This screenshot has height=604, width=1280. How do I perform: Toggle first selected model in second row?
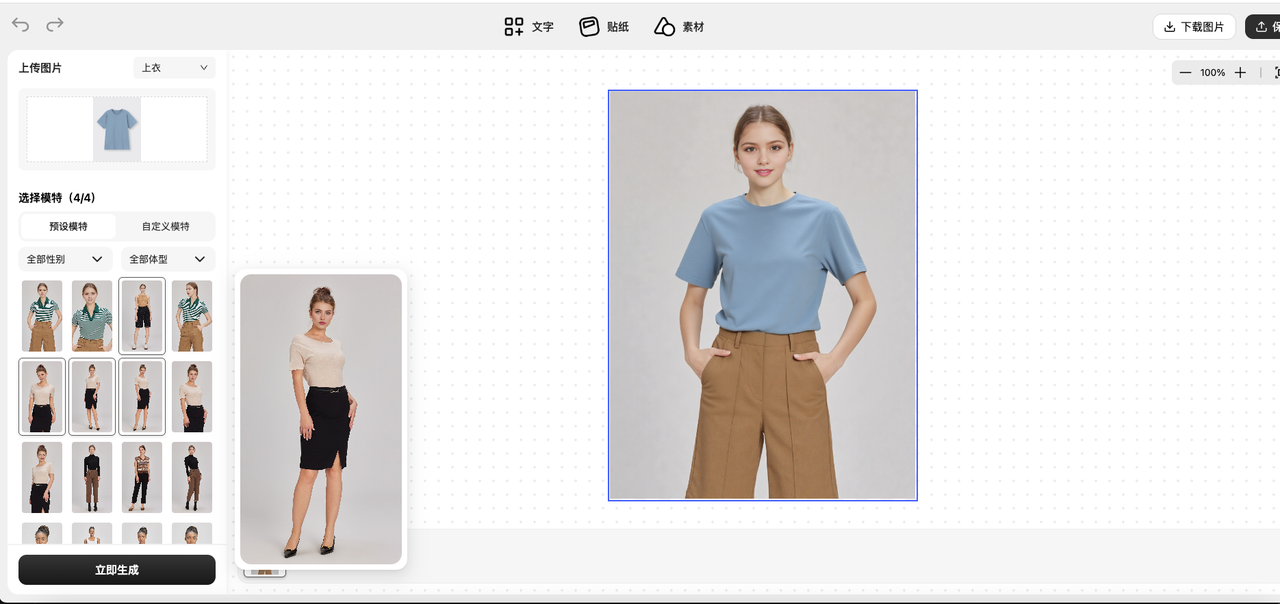click(42, 397)
